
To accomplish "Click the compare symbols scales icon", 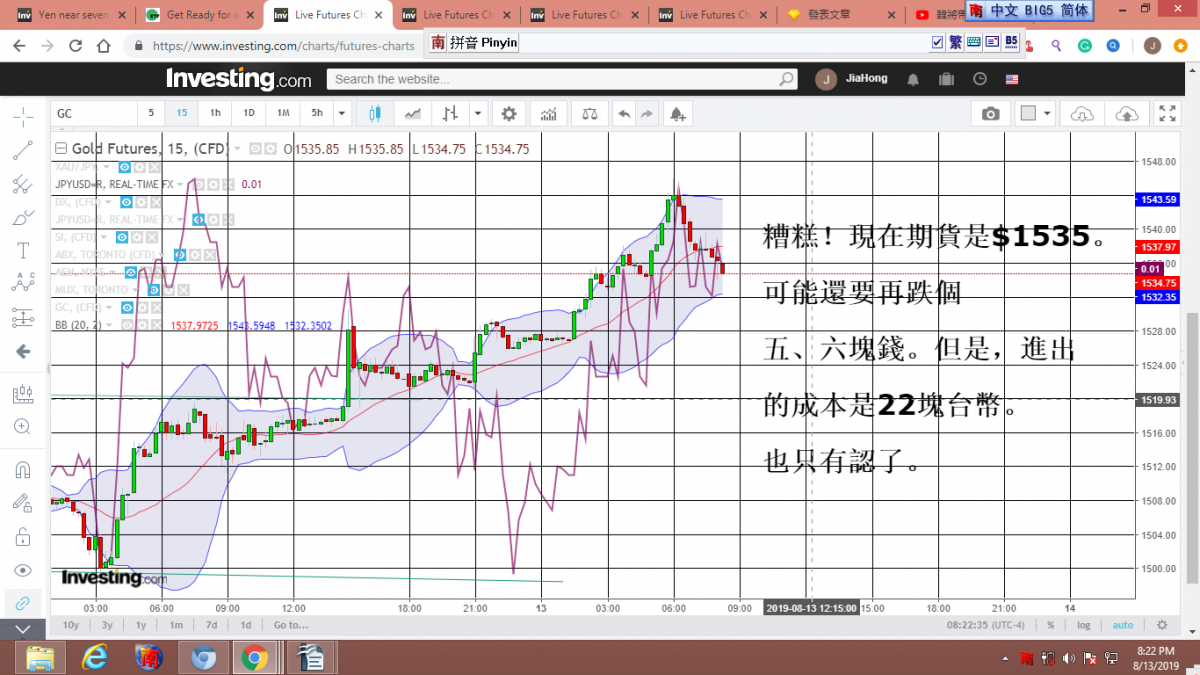I will 589,114.
